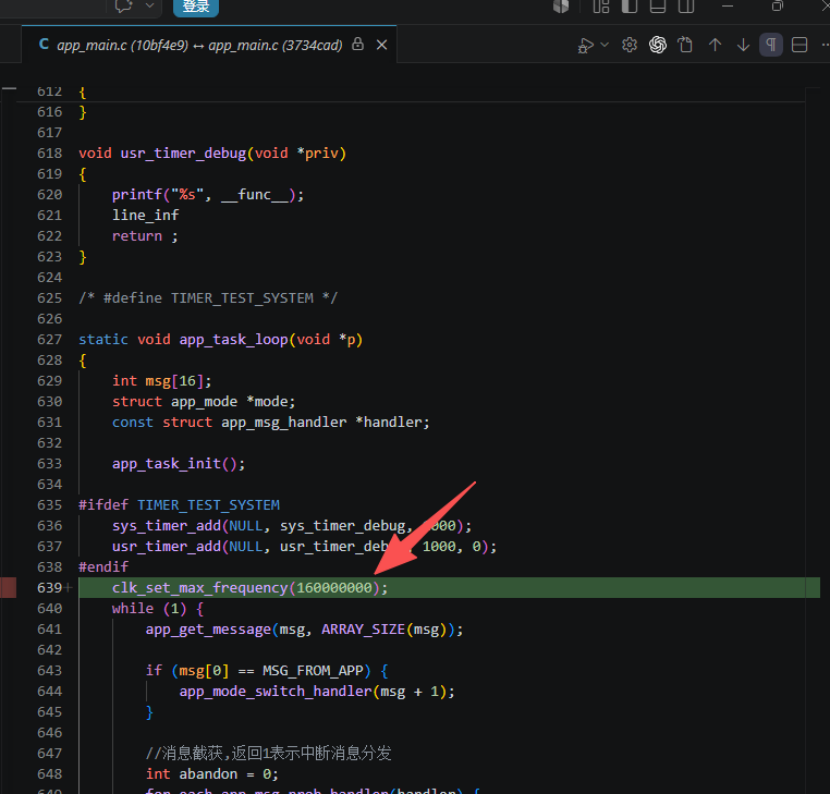Click the ChatGPT icon in editor toolbar
Image resolution: width=830 pixels, height=794 pixels.
658,45
